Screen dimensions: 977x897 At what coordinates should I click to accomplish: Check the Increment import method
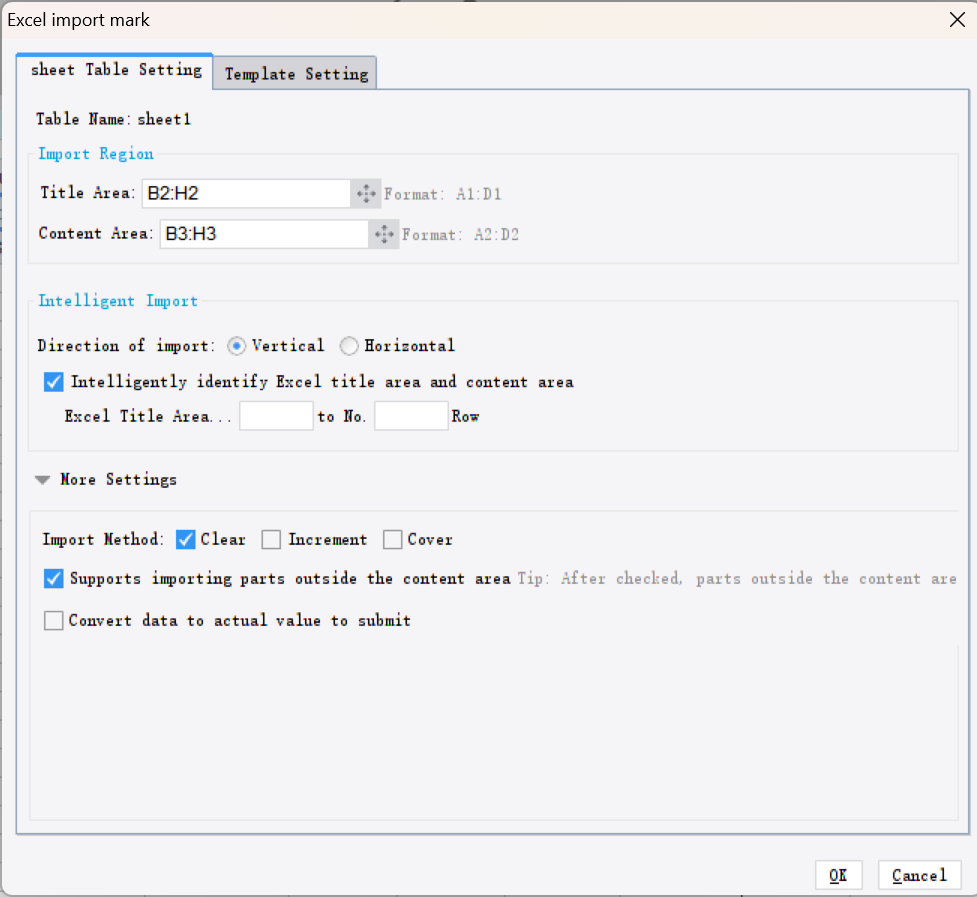(x=271, y=539)
